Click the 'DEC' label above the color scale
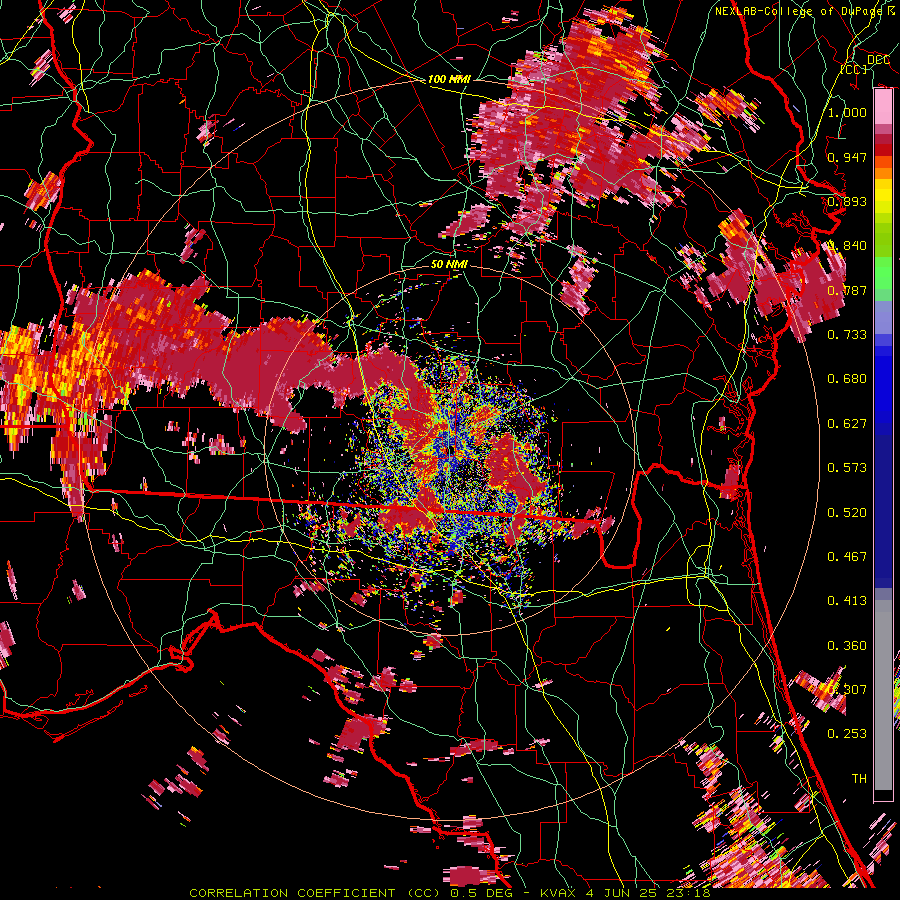900x900 pixels. click(878, 60)
